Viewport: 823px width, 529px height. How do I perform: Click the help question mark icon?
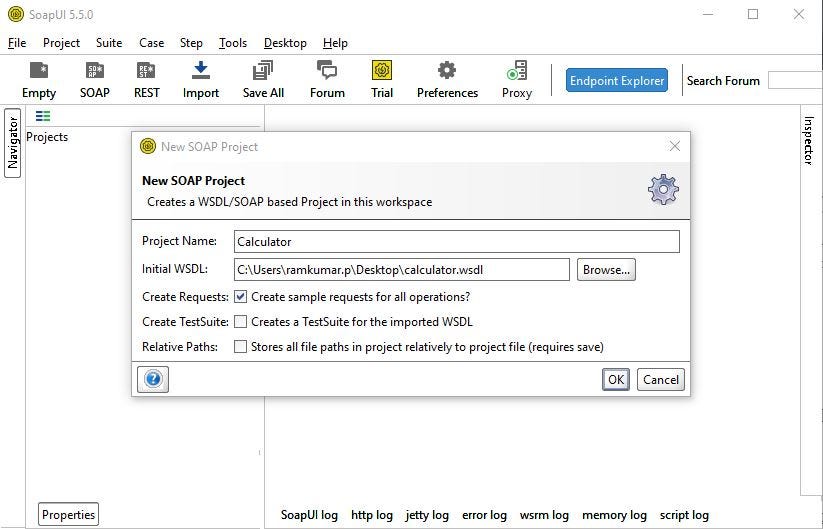(x=153, y=379)
